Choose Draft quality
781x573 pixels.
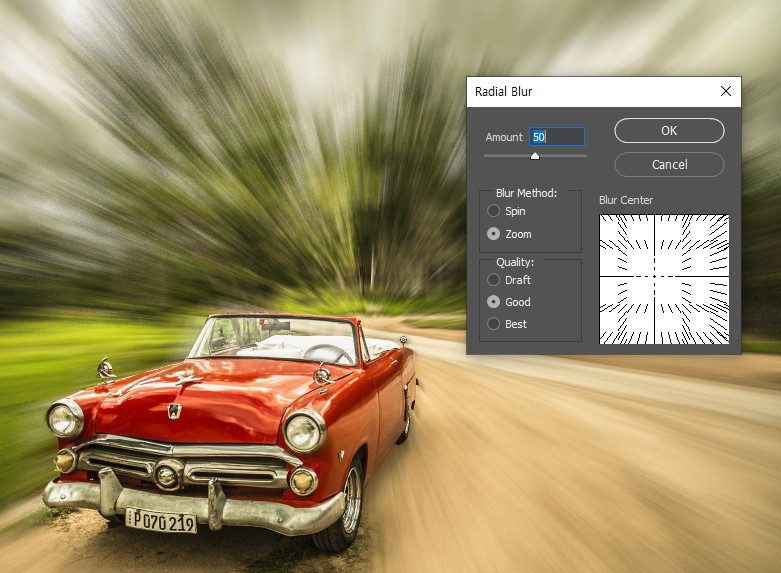(x=494, y=280)
